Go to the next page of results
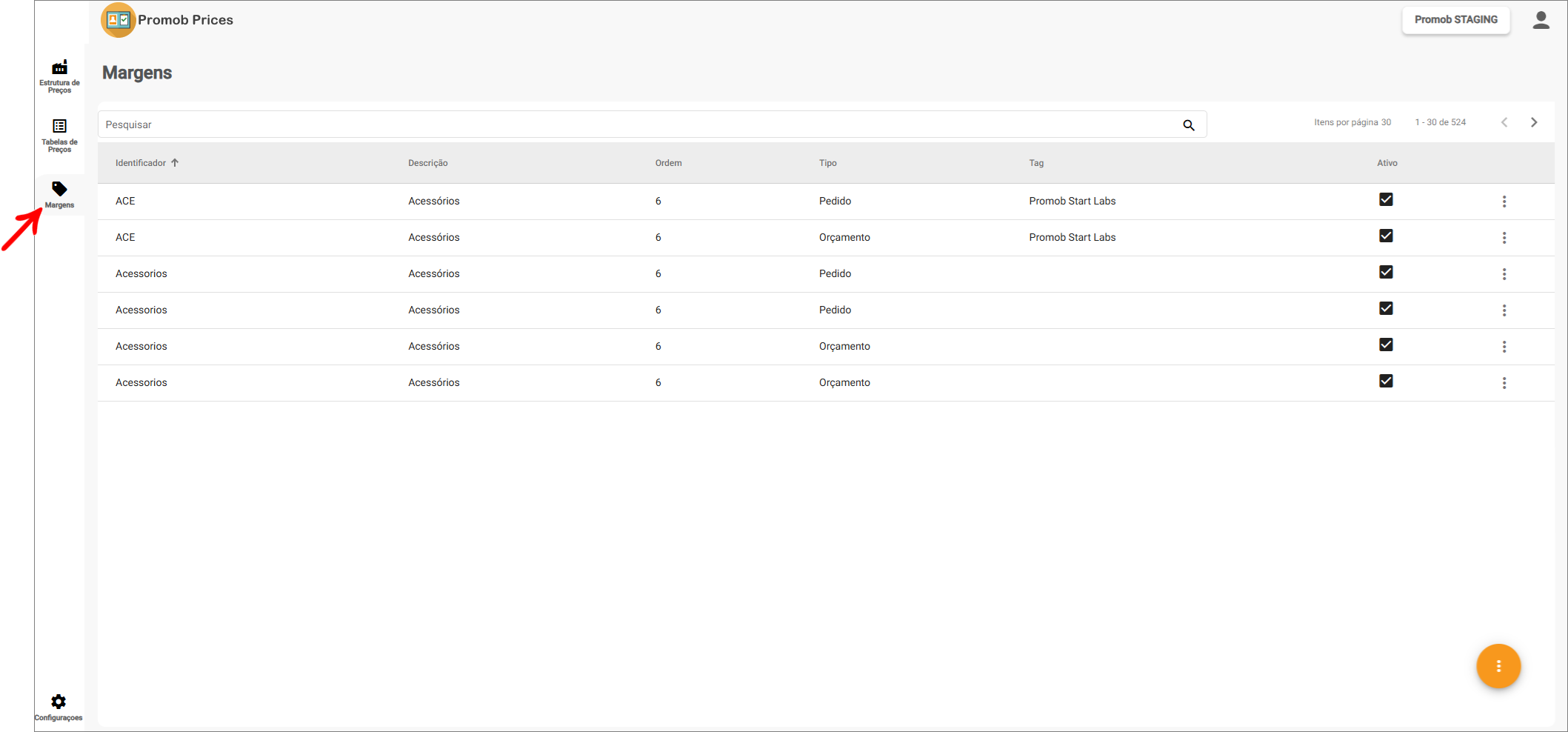Viewport: 1568px width, 732px height. coord(1534,123)
